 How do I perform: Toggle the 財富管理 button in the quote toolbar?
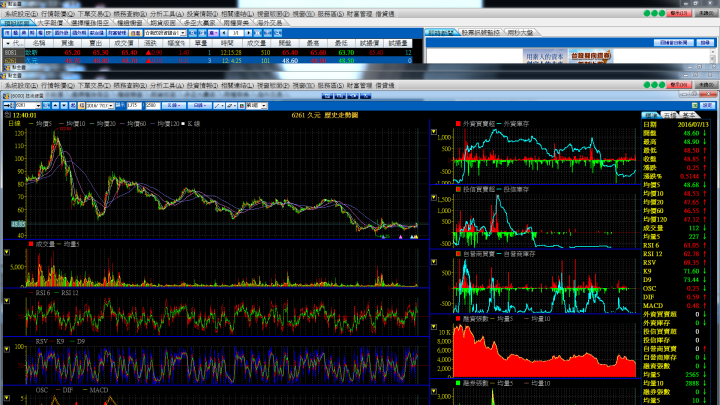117,33
